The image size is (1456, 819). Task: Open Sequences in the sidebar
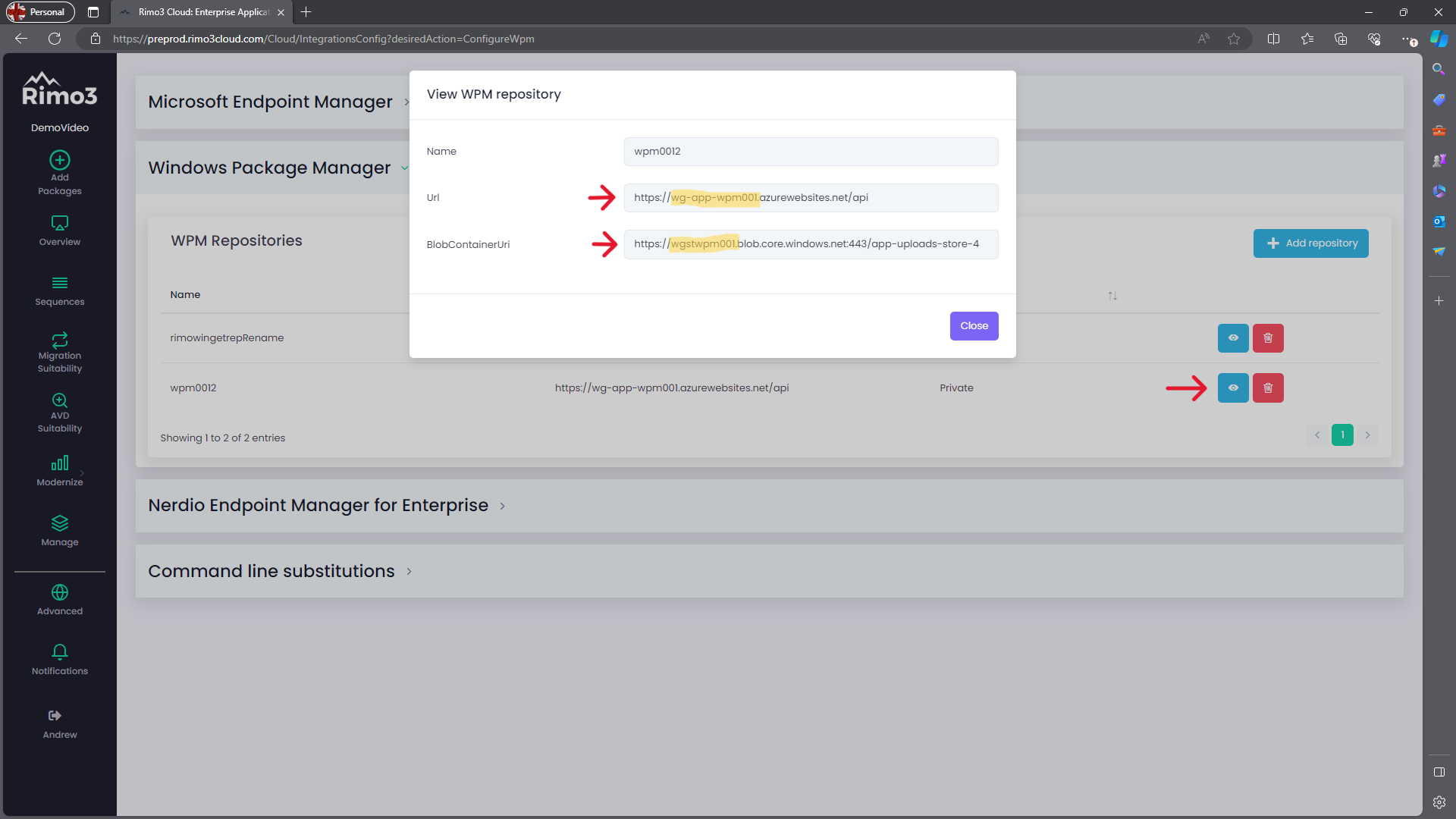point(60,291)
